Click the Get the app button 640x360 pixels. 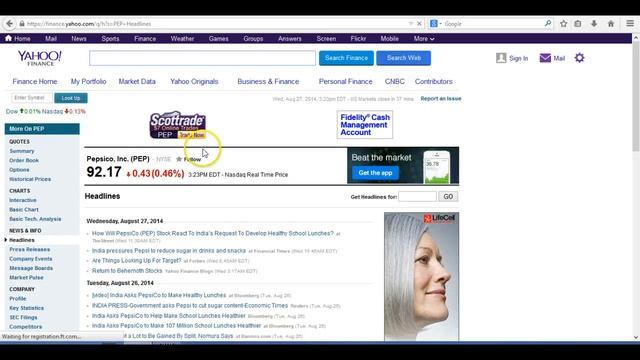point(375,173)
